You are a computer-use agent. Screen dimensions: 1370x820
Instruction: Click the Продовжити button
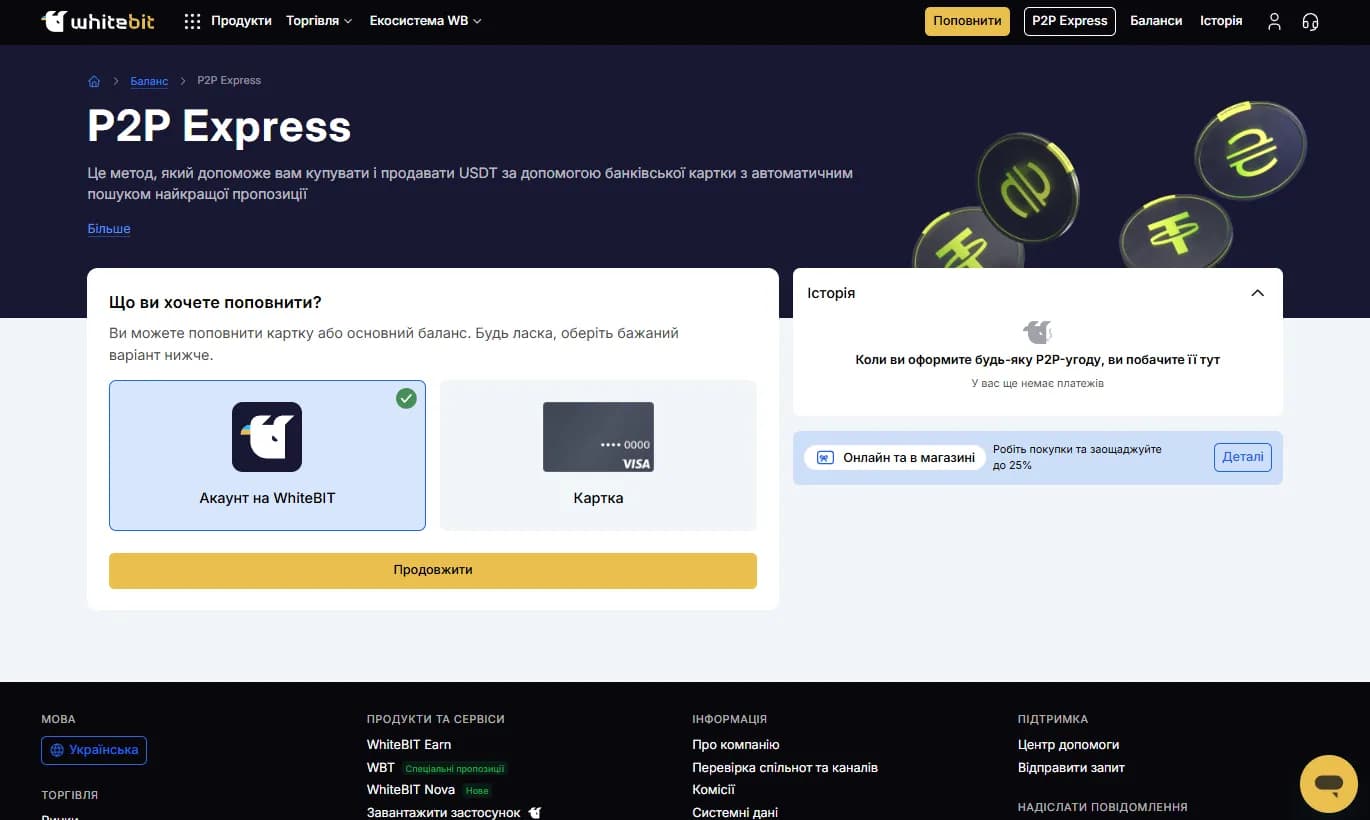(x=433, y=570)
